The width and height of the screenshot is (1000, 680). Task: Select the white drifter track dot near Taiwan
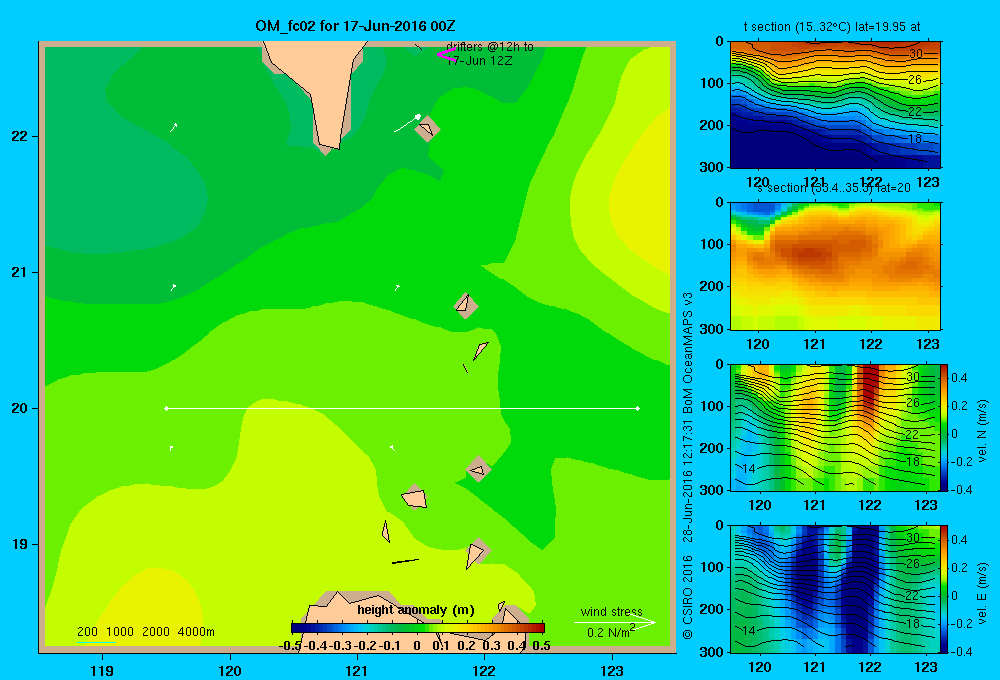418,117
